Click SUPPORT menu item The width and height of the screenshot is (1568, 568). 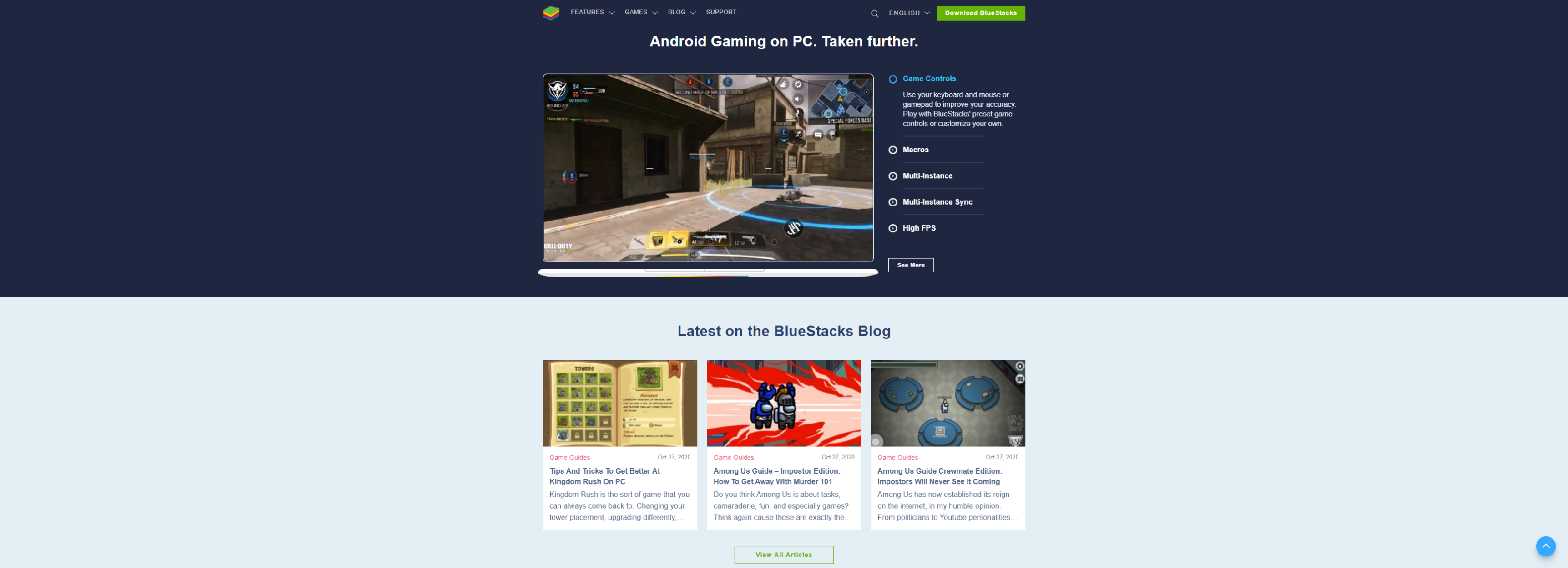[x=720, y=11]
